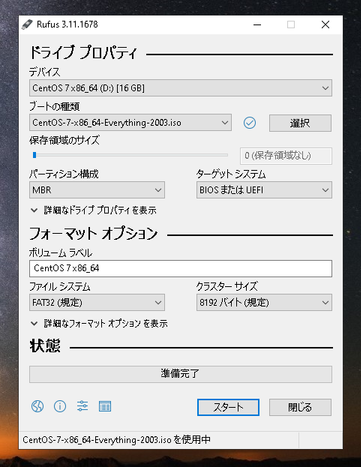Viewport: 361px width, 467px height.
Task: Click the スタート button
Action: (x=228, y=407)
